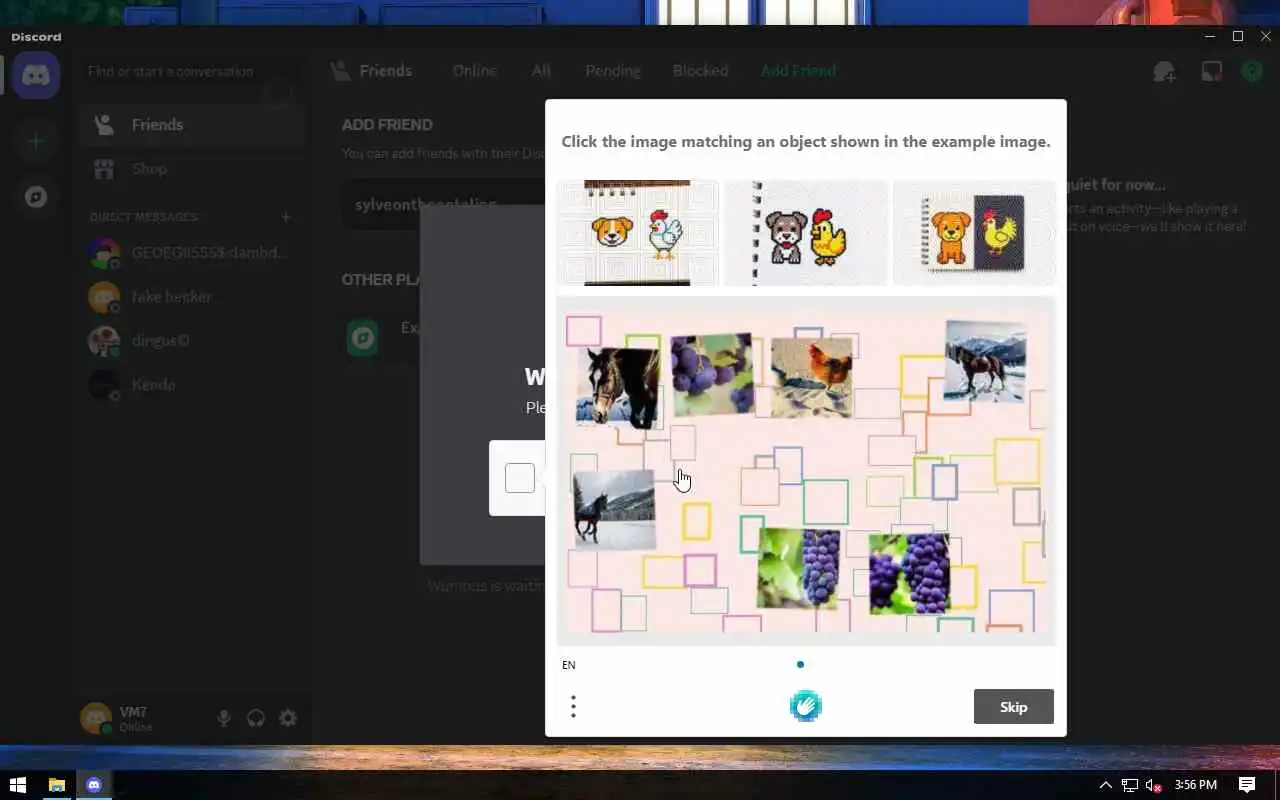Screen dimensions: 1280x800
Task: Open the Pending tab
Action: 613,71
